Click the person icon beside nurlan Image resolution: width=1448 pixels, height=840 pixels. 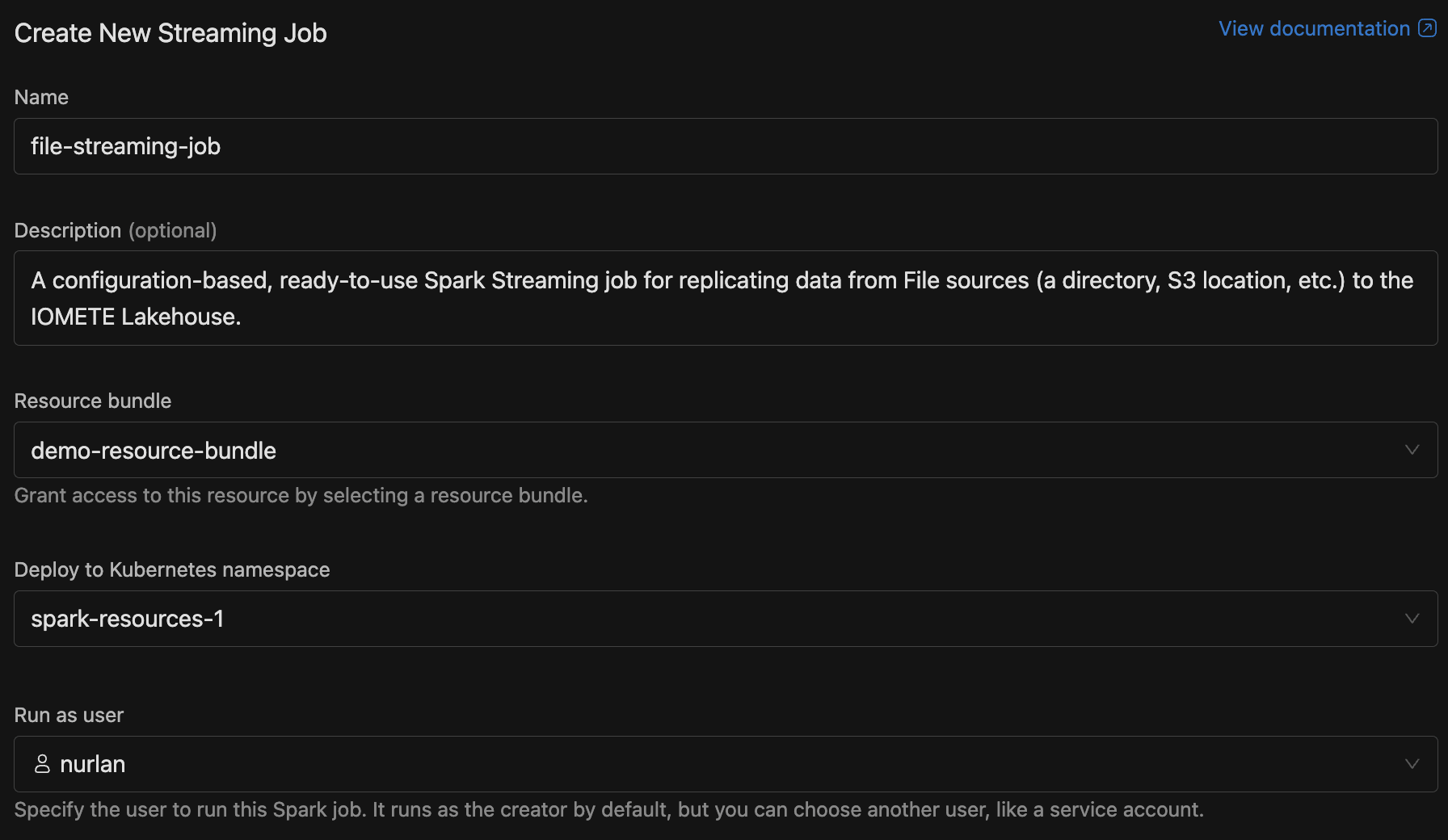pyautogui.click(x=42, y=764)
